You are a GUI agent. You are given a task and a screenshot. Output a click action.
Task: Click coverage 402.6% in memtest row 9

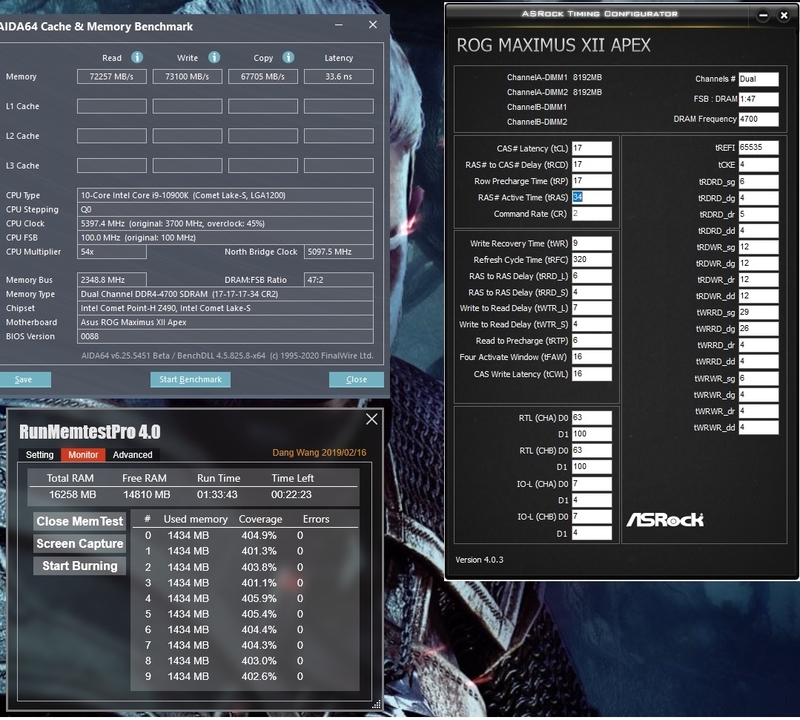[259, 676]
